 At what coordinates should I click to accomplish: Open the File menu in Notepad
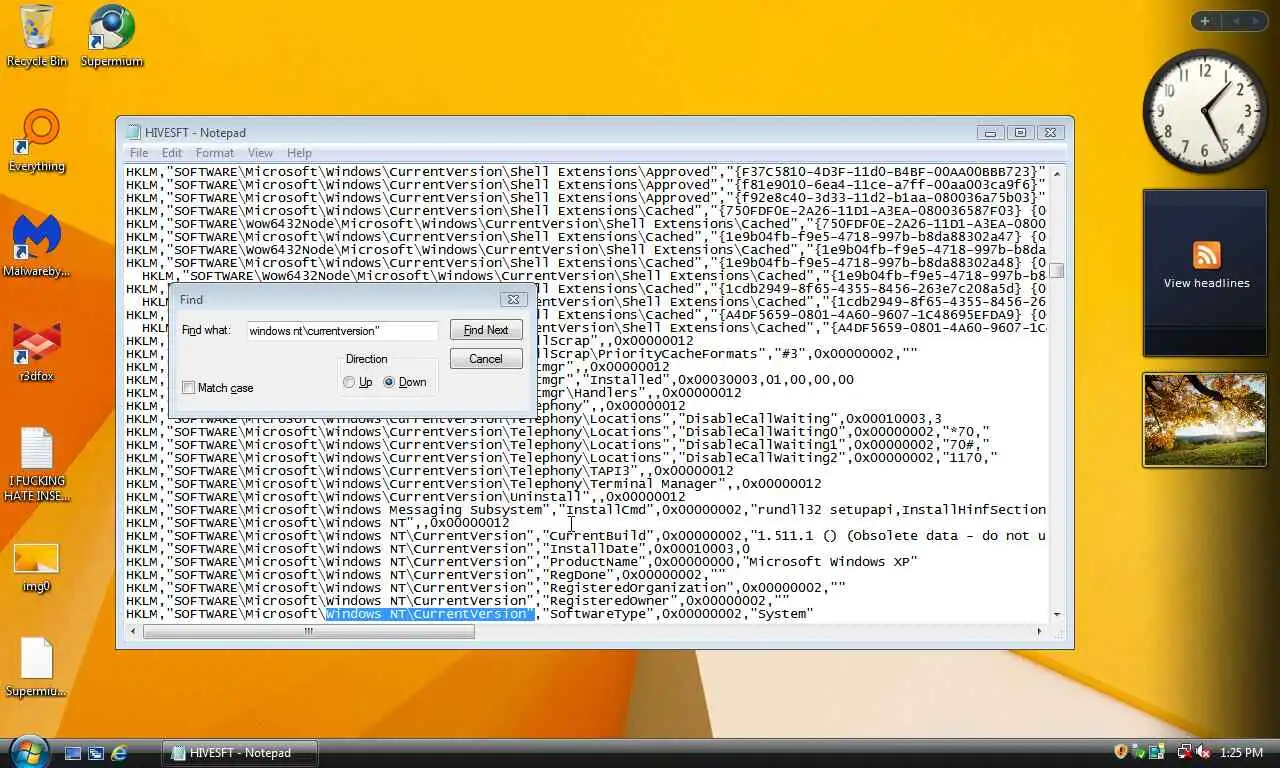pos(139,153)
